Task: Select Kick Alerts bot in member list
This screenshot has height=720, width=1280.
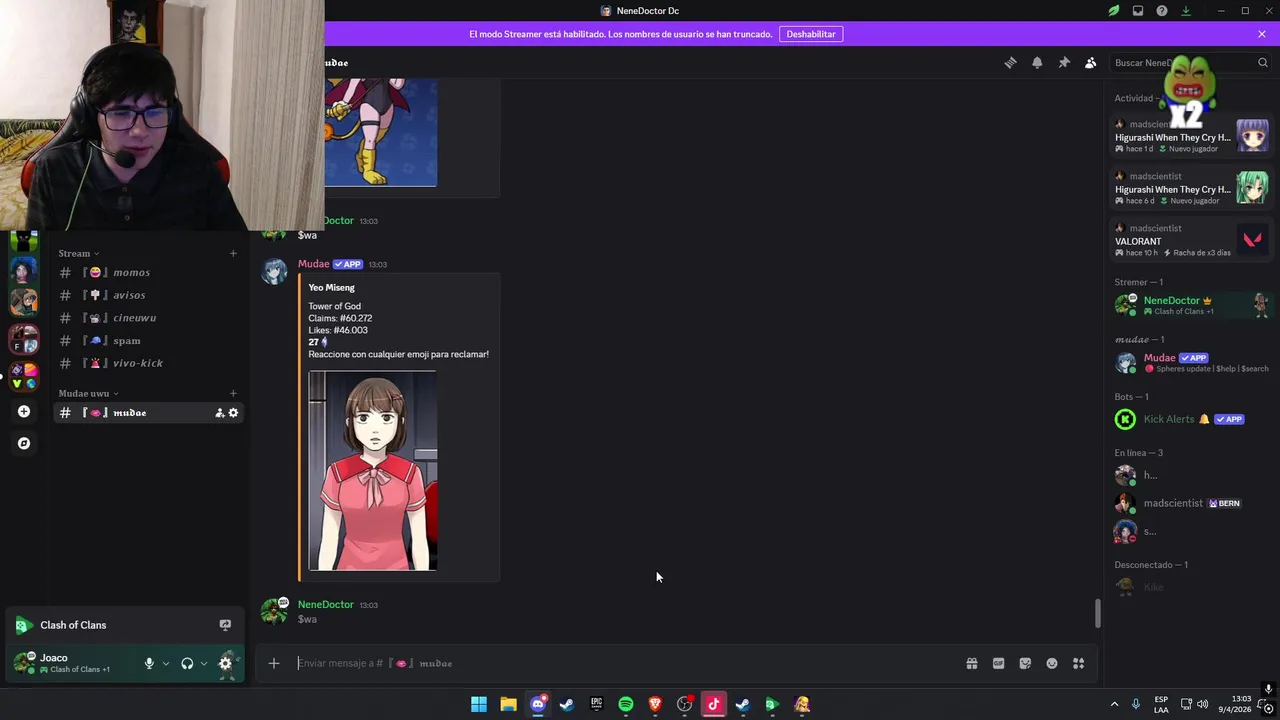Action: click(x=1190, y=419)
